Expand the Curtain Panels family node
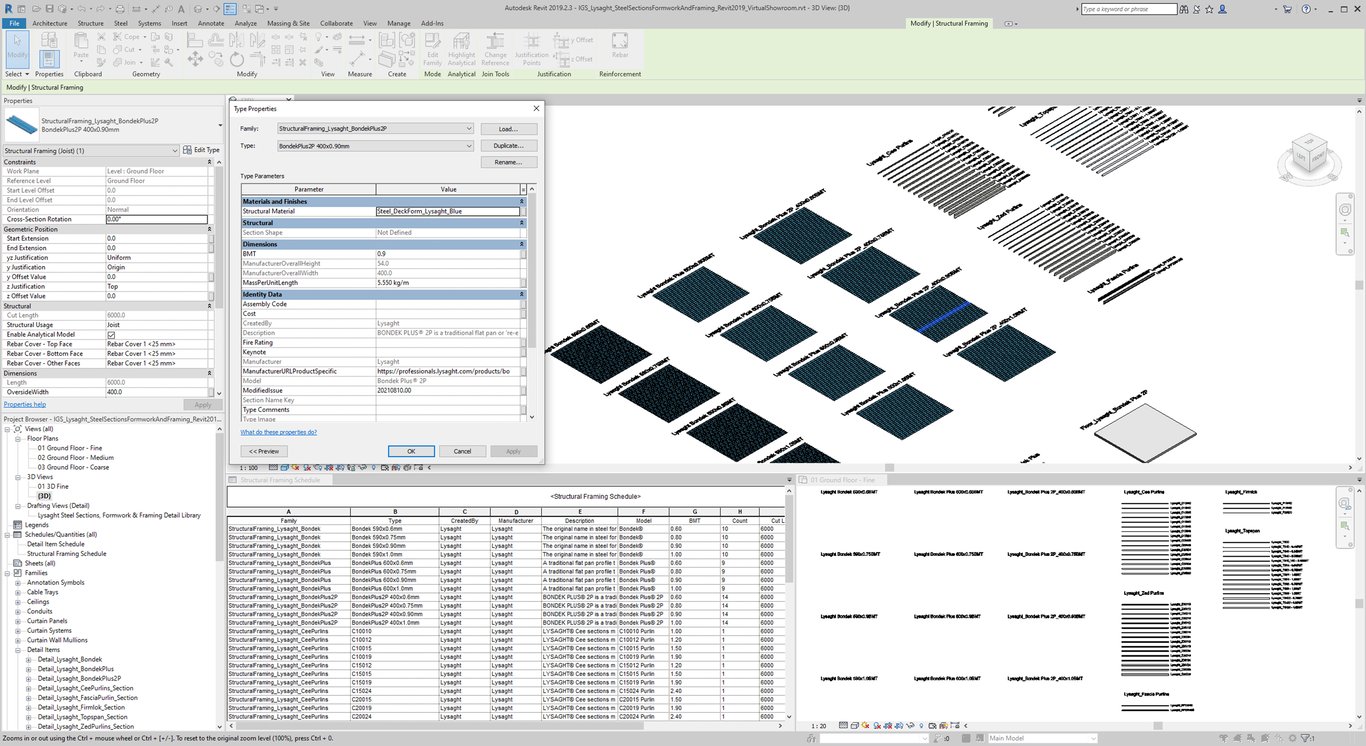 pos(18,621)
